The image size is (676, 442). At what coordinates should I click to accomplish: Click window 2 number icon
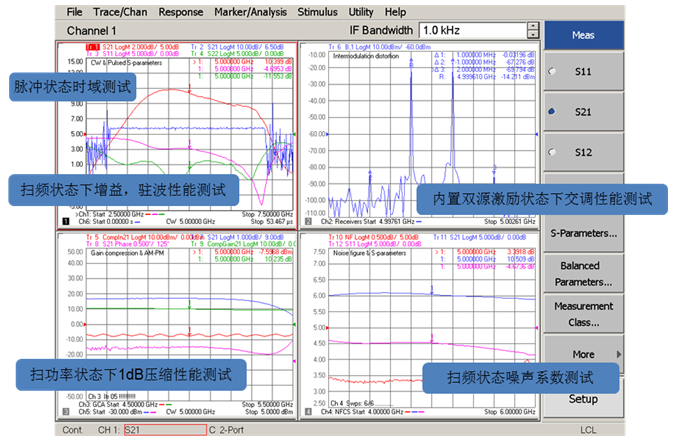coord(308,221)
